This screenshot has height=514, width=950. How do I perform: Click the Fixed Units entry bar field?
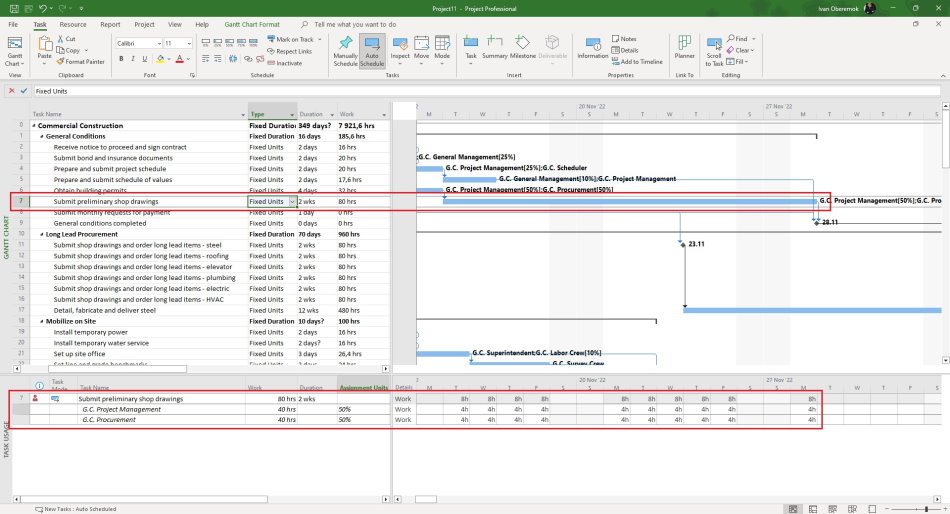(487, 91)
